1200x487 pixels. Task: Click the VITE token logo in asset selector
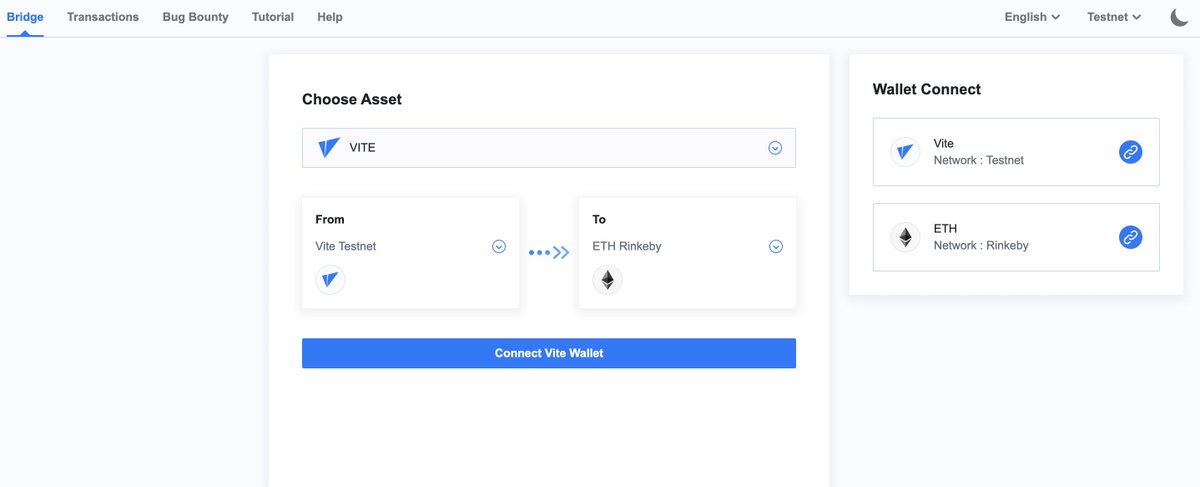coord(329,148)
